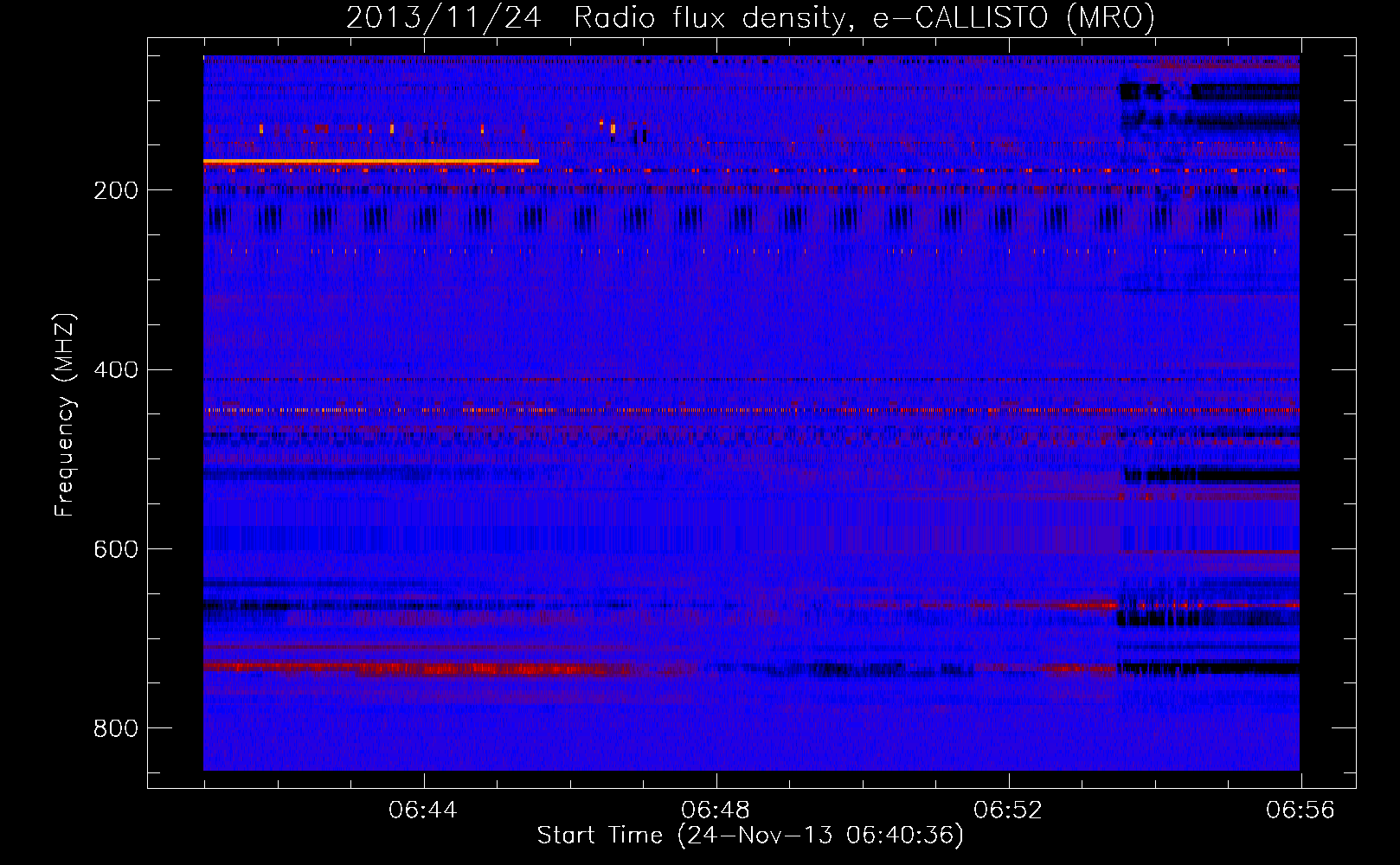Click the 800 frequency tick label
The height and width of the screenshot is (865, 1400).
click(116, 729)
